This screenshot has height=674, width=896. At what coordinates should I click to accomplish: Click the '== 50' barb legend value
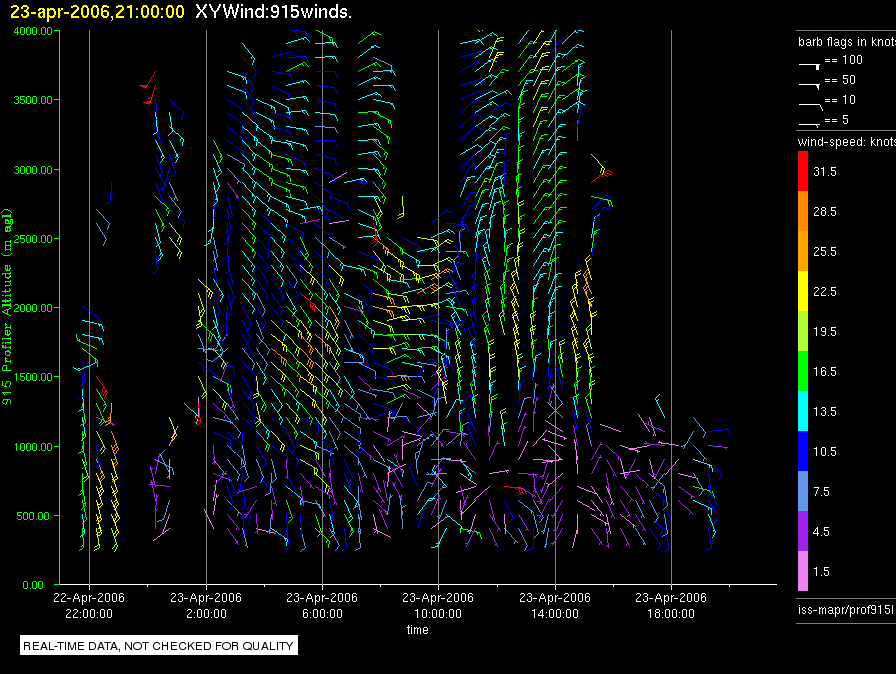[840, 79]
